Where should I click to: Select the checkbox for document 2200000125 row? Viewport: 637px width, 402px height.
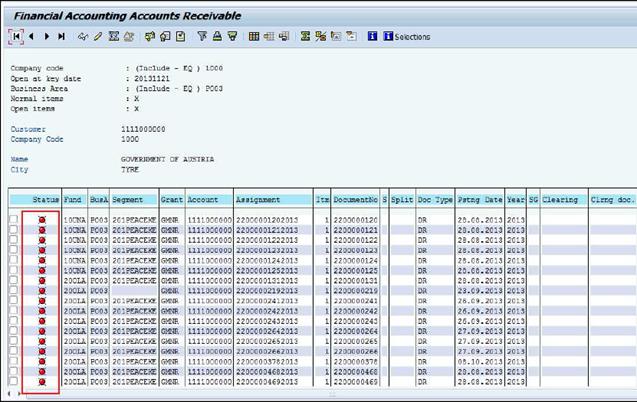point(13,271)
